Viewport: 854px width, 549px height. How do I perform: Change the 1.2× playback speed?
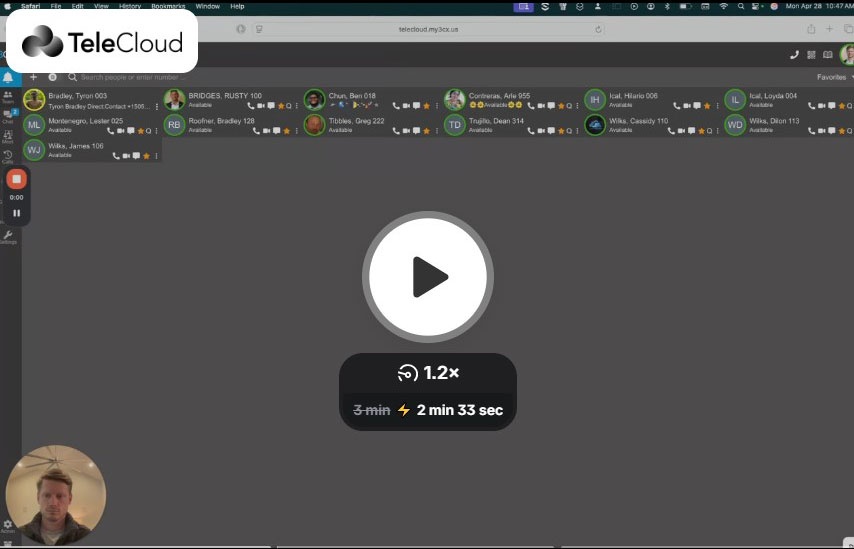click(428, 373)
